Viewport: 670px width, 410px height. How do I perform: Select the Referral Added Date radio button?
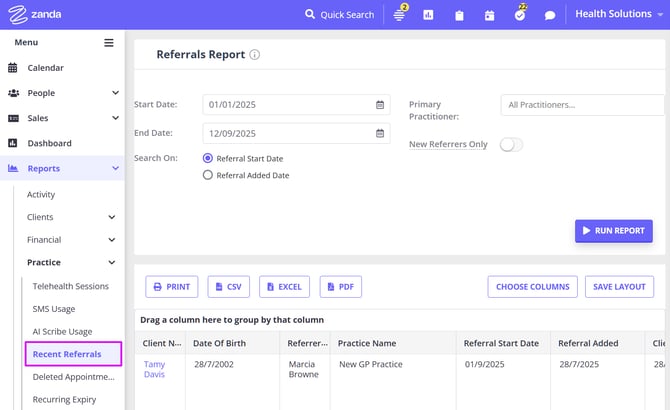[x=208, y=175]
